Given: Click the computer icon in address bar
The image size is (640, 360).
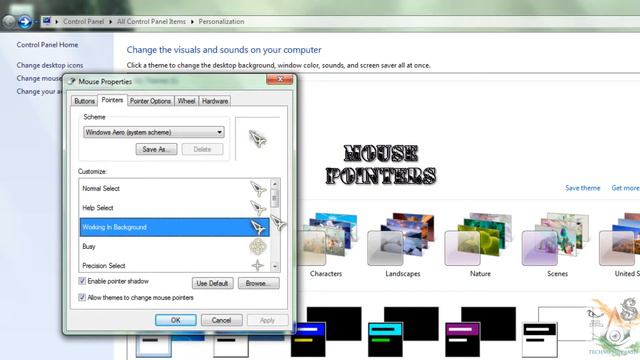Looking at the screenshot, I should pos(47,21).
